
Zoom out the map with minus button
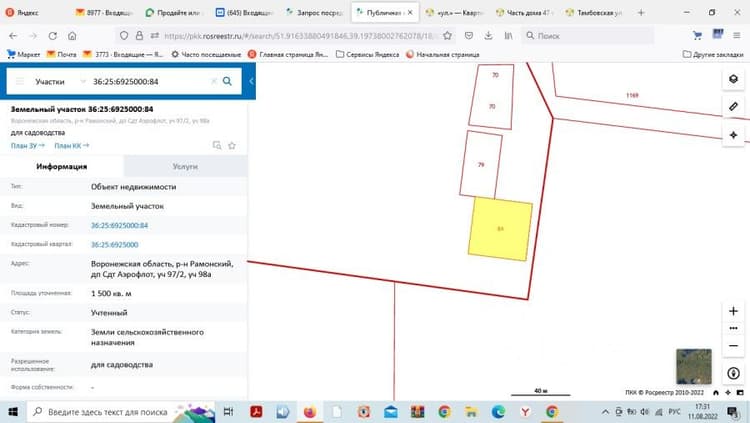(733, 345)
